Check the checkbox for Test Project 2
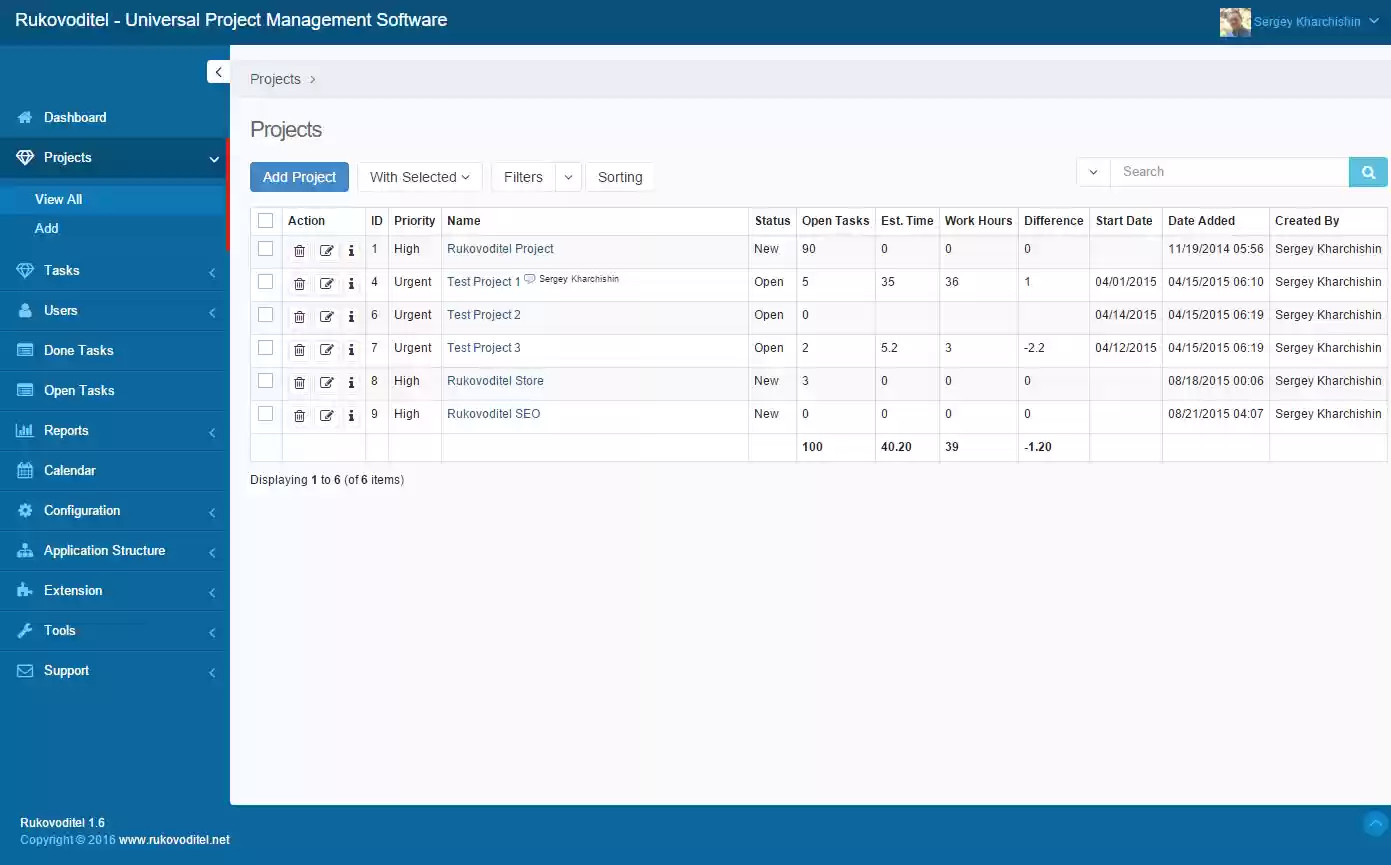This screenshot has width=1391, height=865. [265, 315]
